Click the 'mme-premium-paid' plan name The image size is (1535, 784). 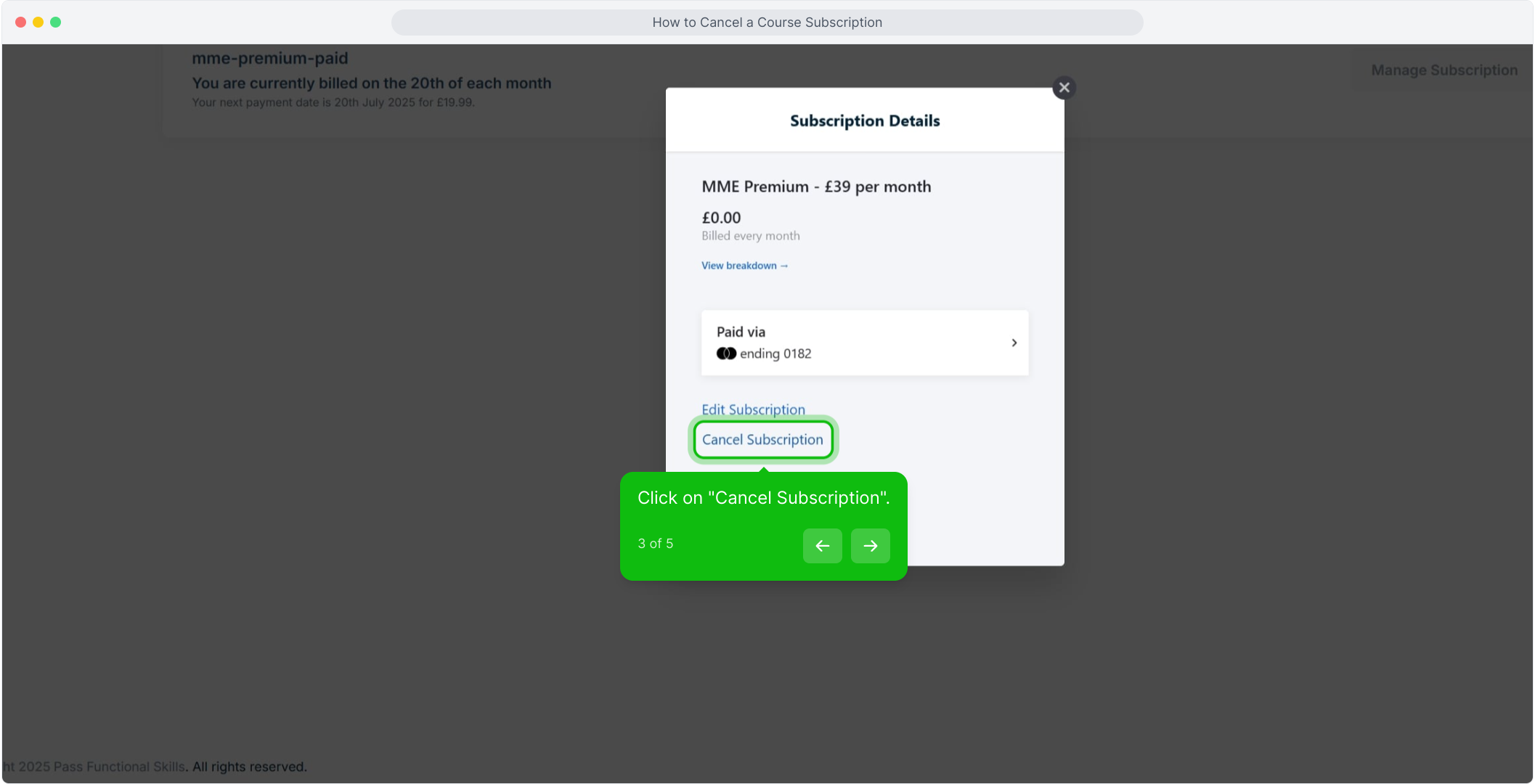[x=270, y=58]
